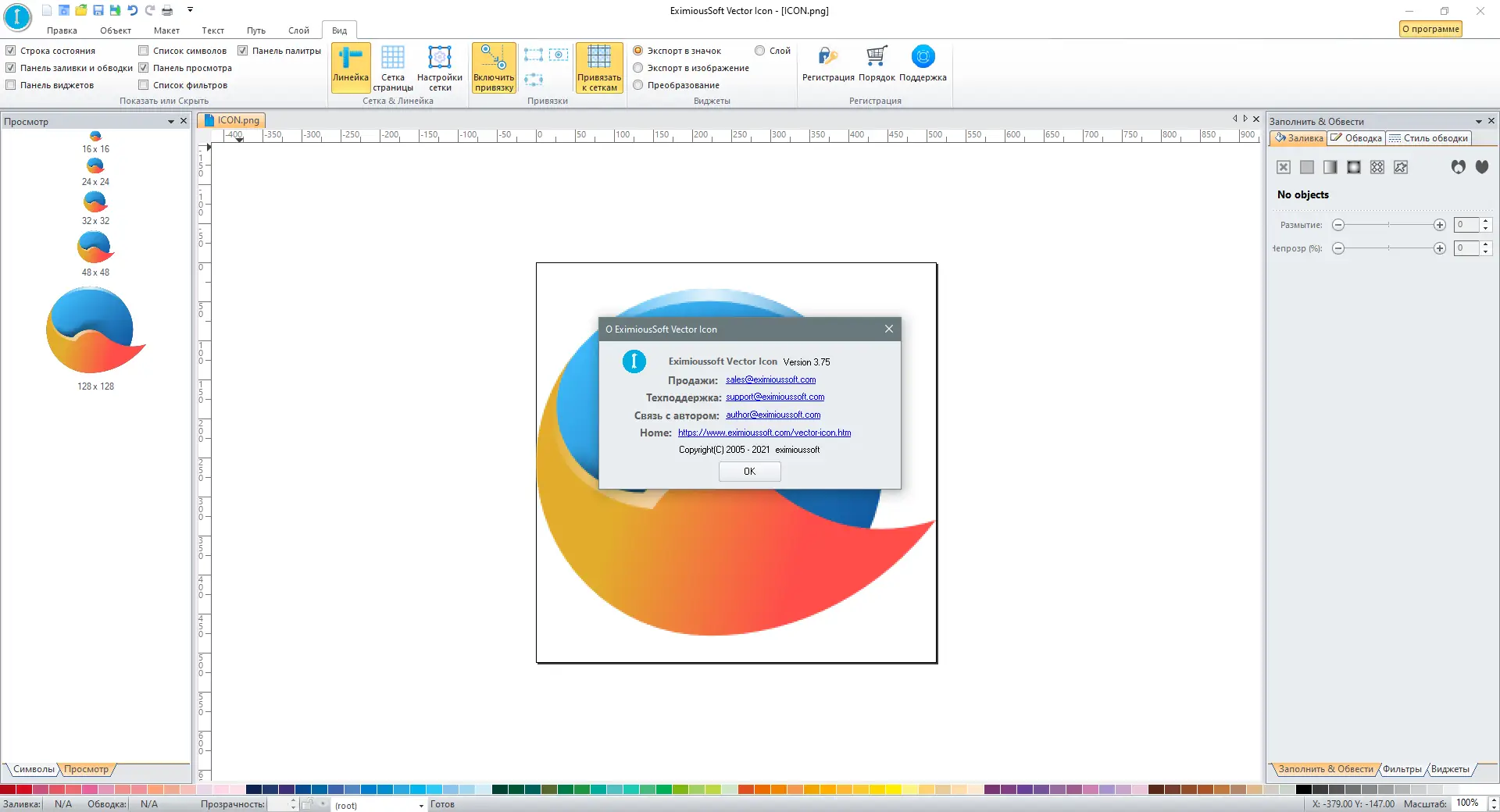This screenshot has height=812, width=1500.
Task: Open the Правка menu tab
Action: point(62,30)
